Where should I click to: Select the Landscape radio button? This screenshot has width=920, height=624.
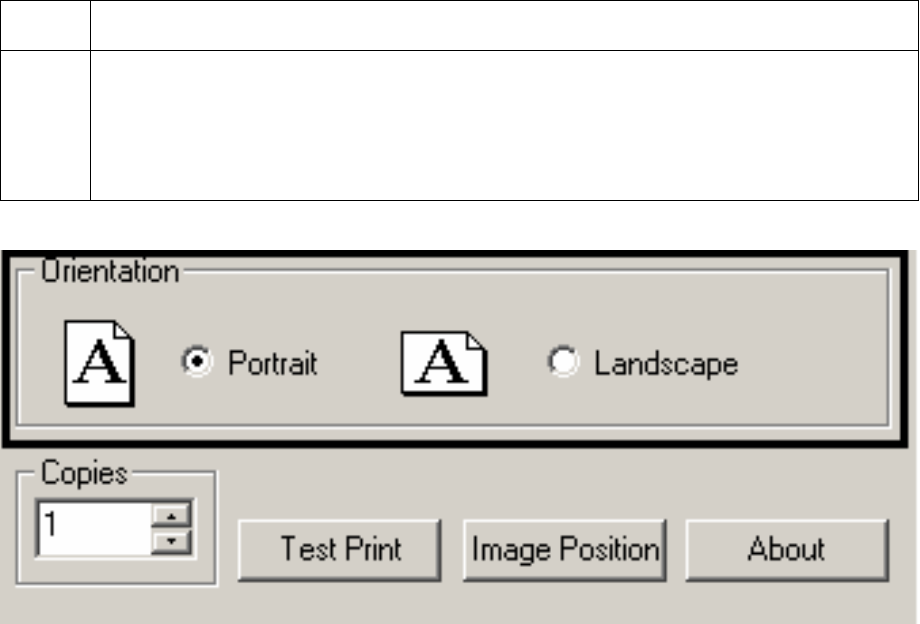(563, 363)
